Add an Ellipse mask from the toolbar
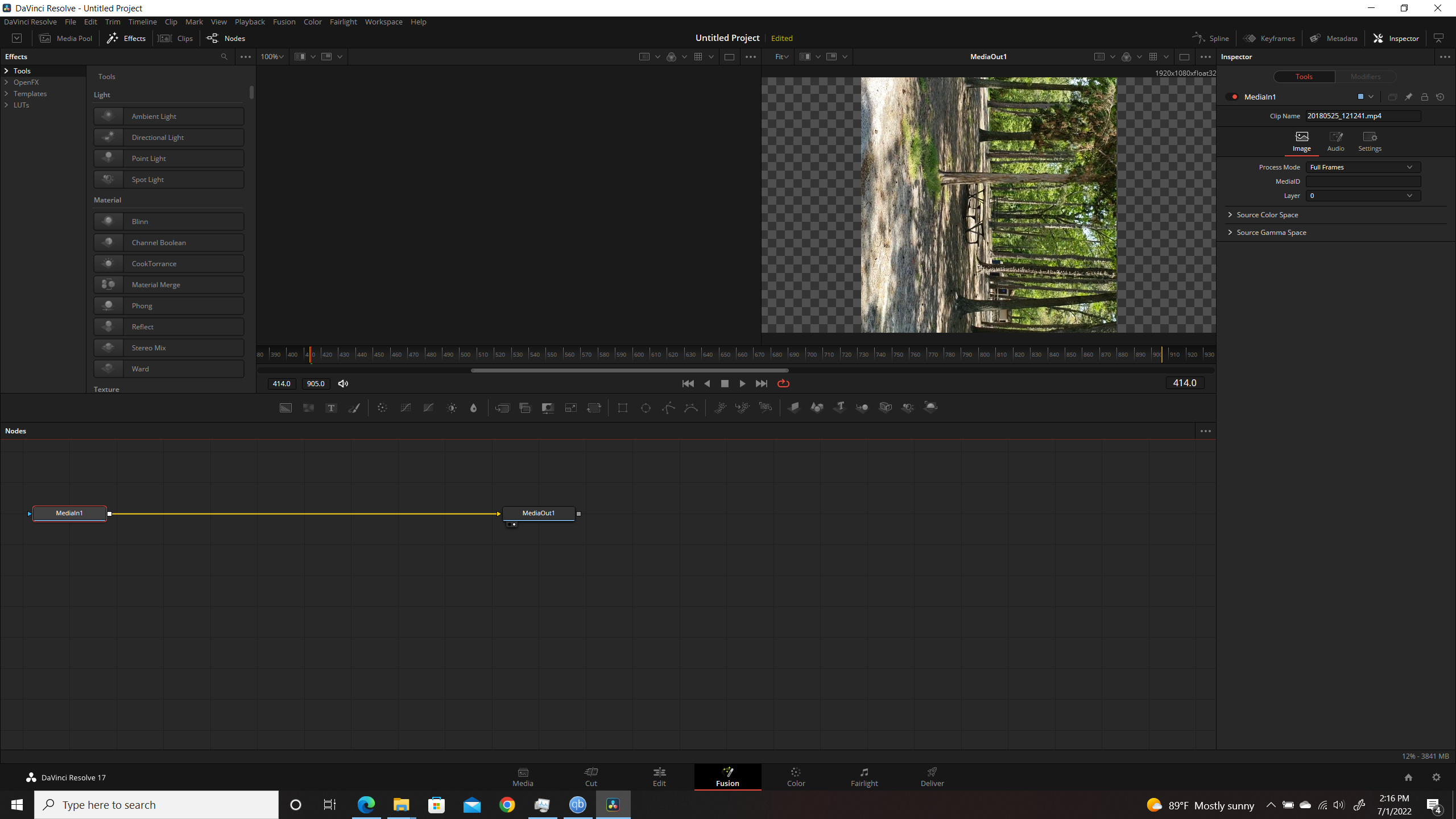Image resolution: width=1456 pixels, height=819 pixels. (x=646, y=407)
